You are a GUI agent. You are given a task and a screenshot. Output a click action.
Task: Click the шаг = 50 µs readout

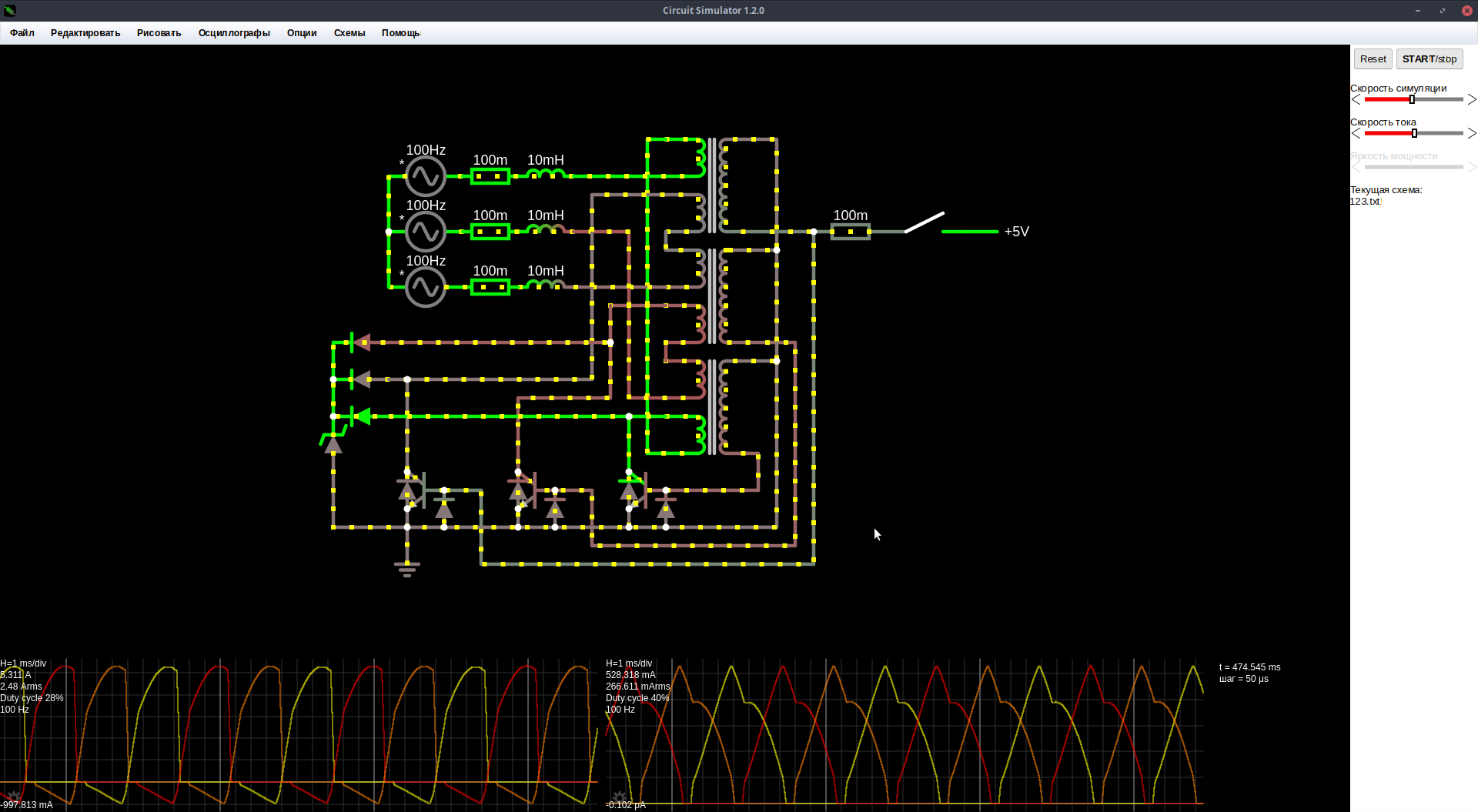1244,679
